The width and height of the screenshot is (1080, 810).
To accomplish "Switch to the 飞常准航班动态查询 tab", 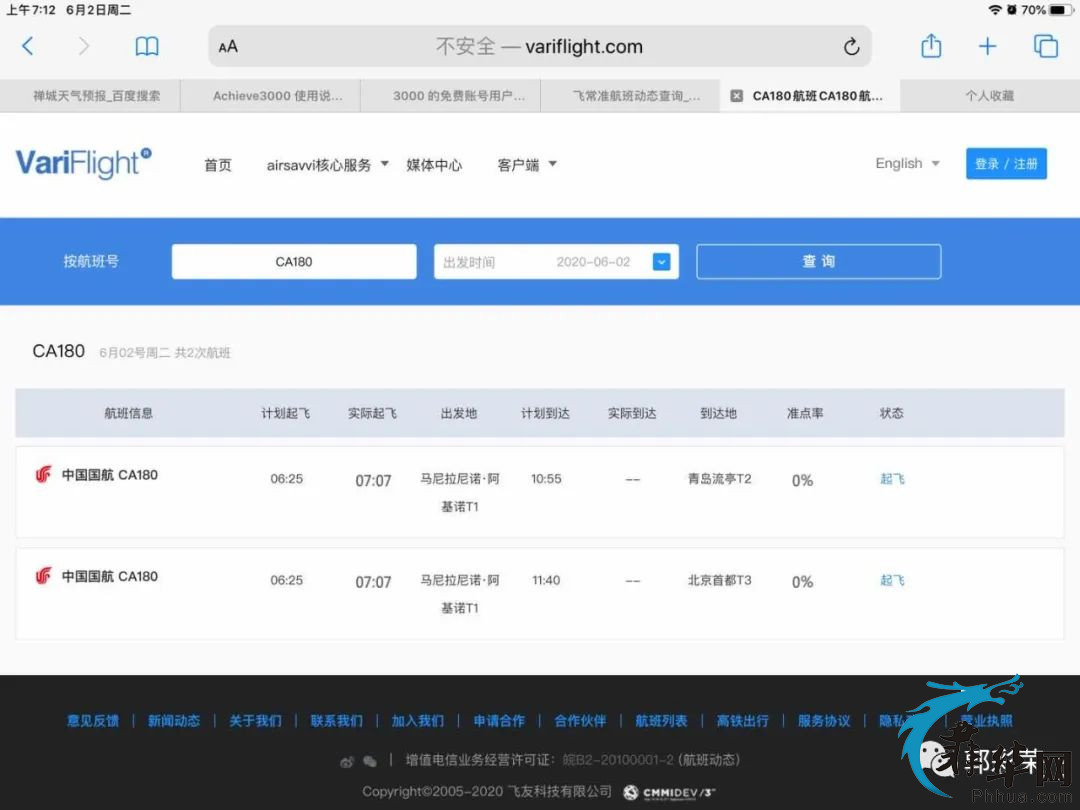I will 631,96.
